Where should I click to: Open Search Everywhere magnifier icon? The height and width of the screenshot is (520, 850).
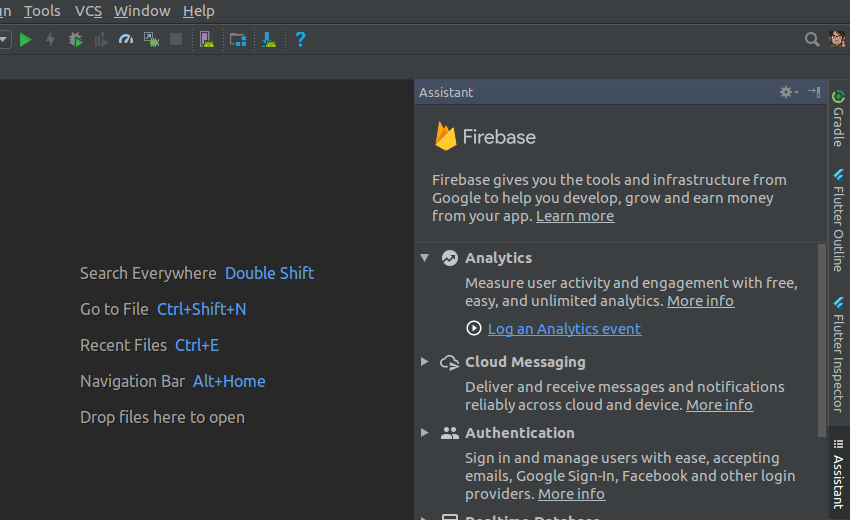tap(812, 40)
